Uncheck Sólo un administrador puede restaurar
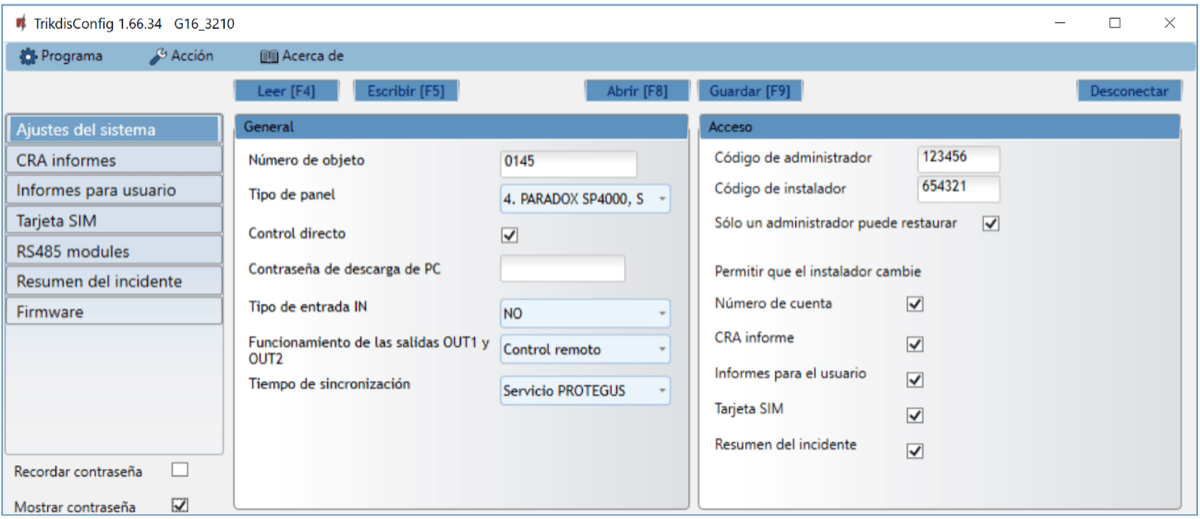This screenshot has width=1200, height=519. coord(991,223)
